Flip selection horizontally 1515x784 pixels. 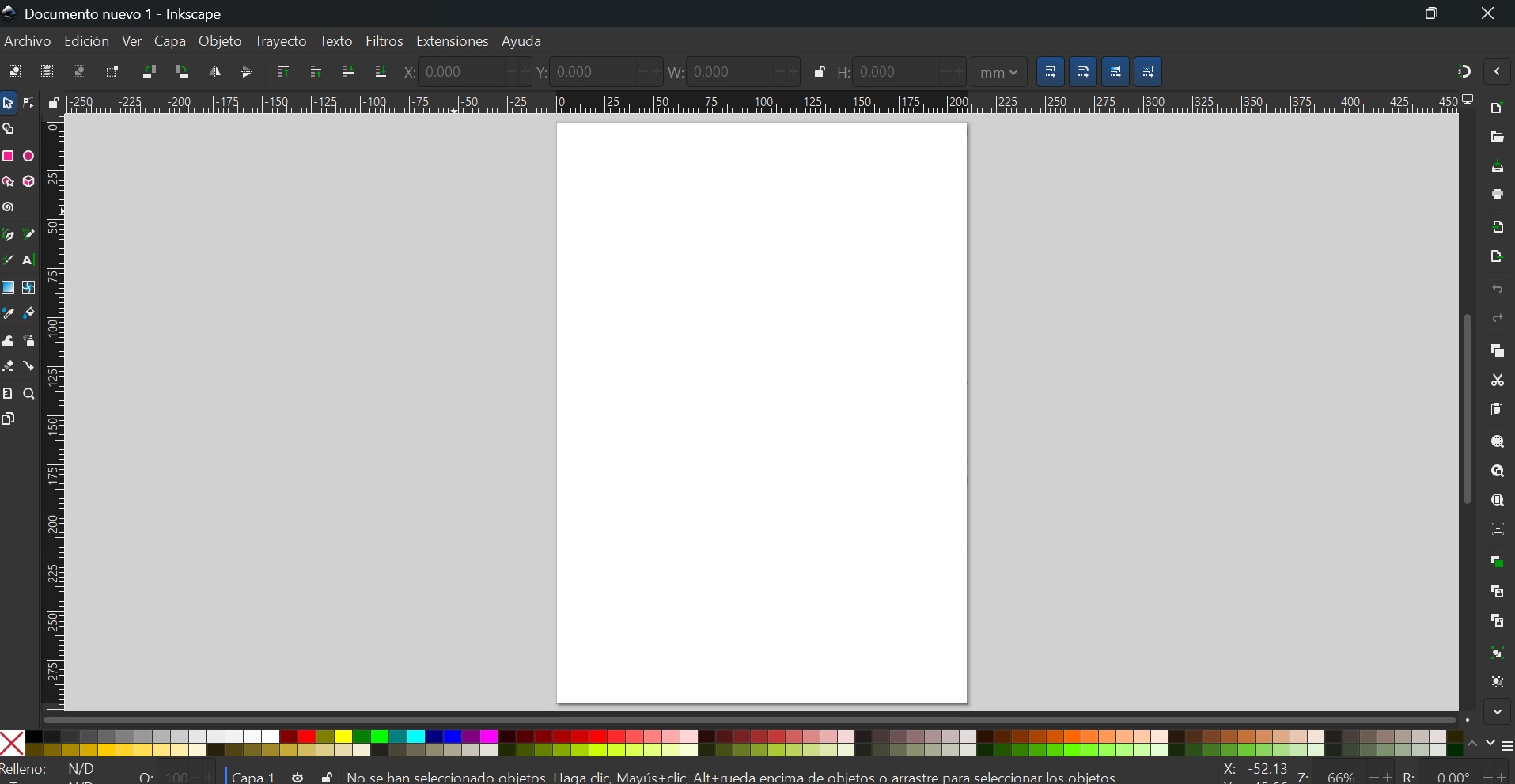(x=214, y=72)
